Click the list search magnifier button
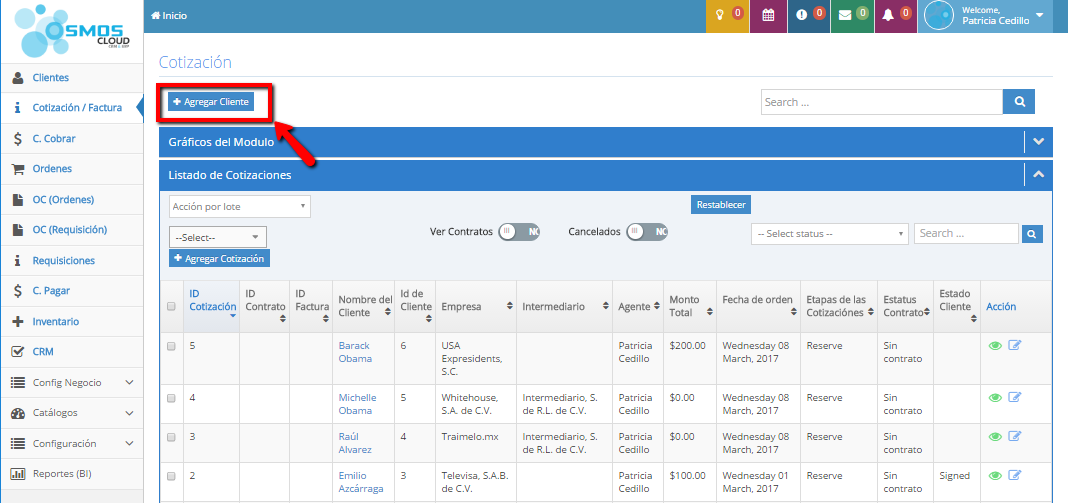 click(x=1032, y=234)
